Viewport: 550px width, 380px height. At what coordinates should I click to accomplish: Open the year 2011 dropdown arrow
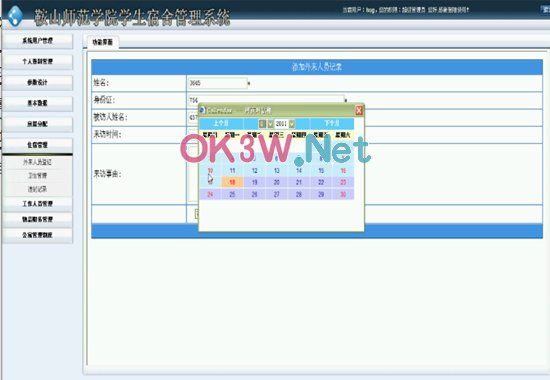click(x=292, y=124)
